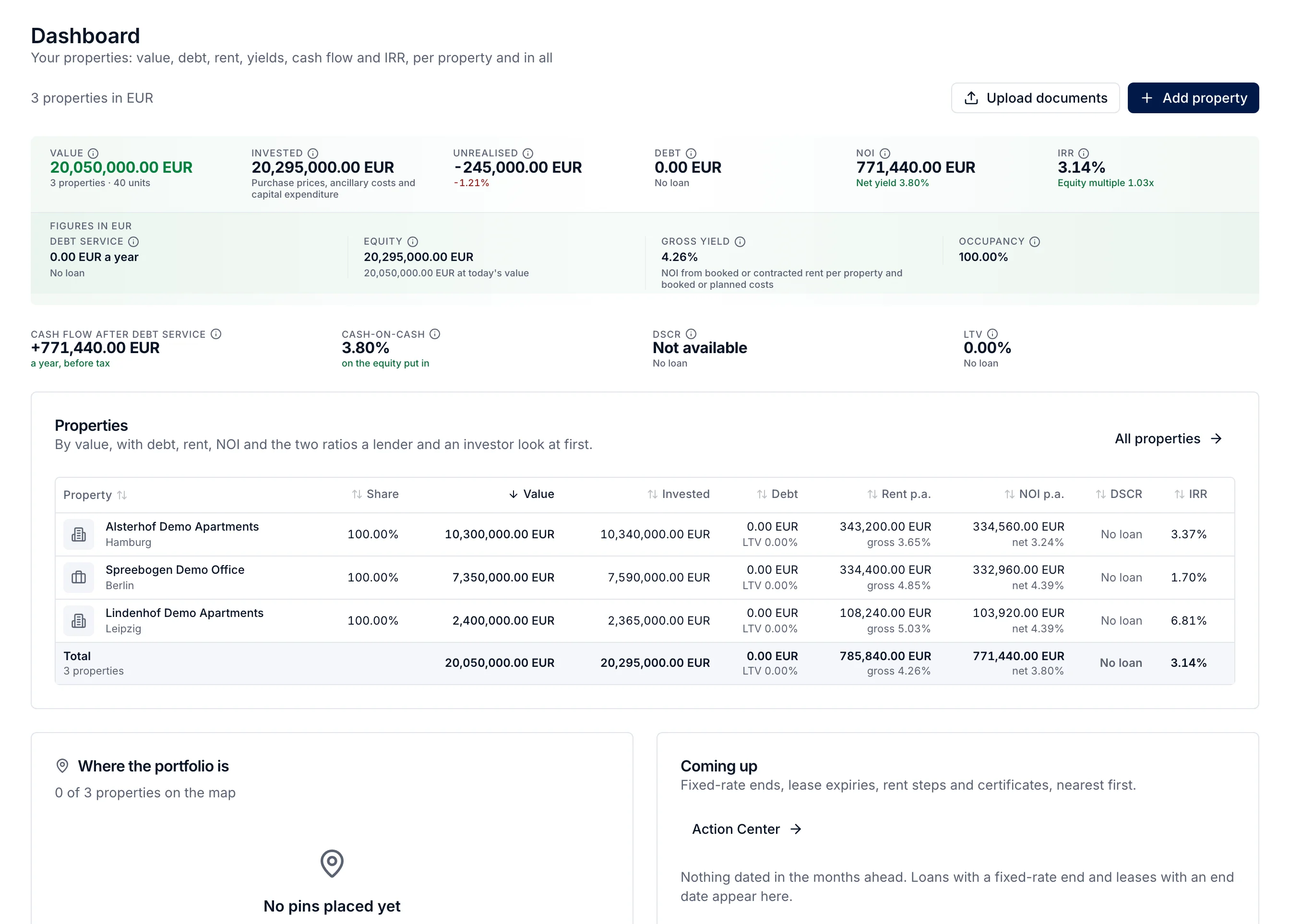Click the Add property button
The width and height of the screenshot is (1290, 924).
pos(1193,98)
